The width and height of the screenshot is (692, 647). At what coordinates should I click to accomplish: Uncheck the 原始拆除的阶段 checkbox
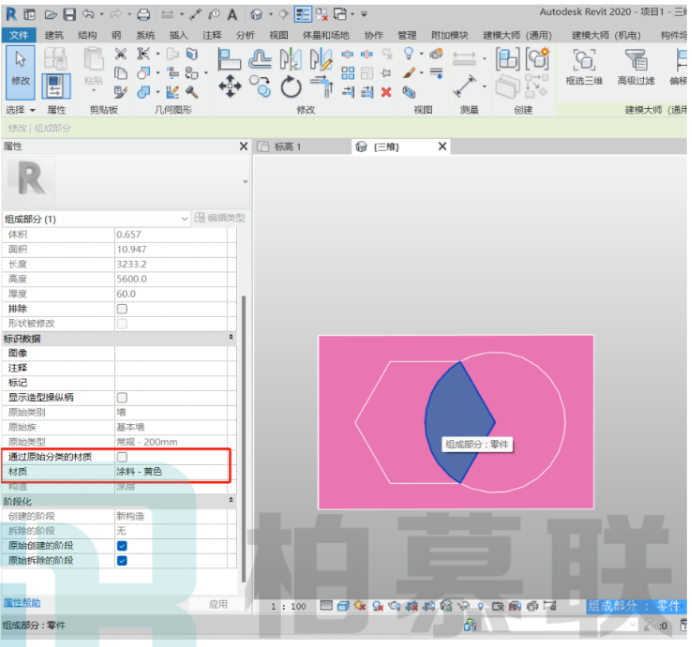coord(122,560)
